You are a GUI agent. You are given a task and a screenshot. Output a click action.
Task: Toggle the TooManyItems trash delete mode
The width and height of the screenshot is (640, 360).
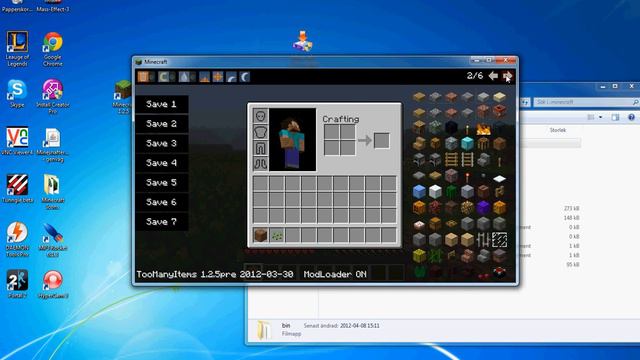click(143, 76)
